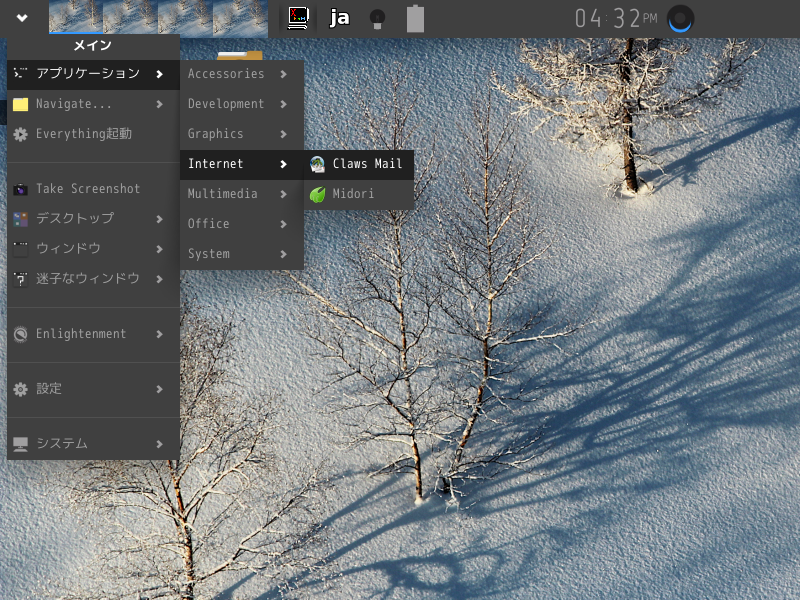The image size is (800, 600).
Task: Open the 迷子なウィンドウ submenu
Action: 93,279
